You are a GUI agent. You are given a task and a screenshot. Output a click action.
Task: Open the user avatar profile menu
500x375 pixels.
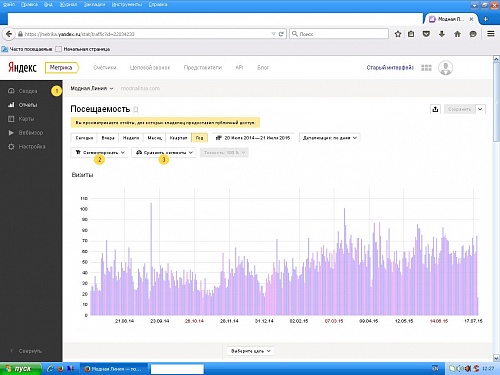pos(445,68)
